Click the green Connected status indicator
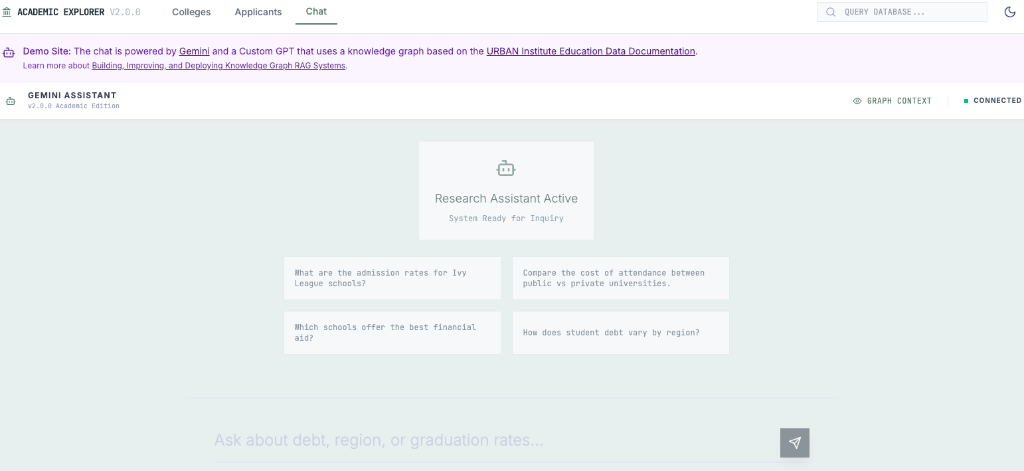 point(966,101)
